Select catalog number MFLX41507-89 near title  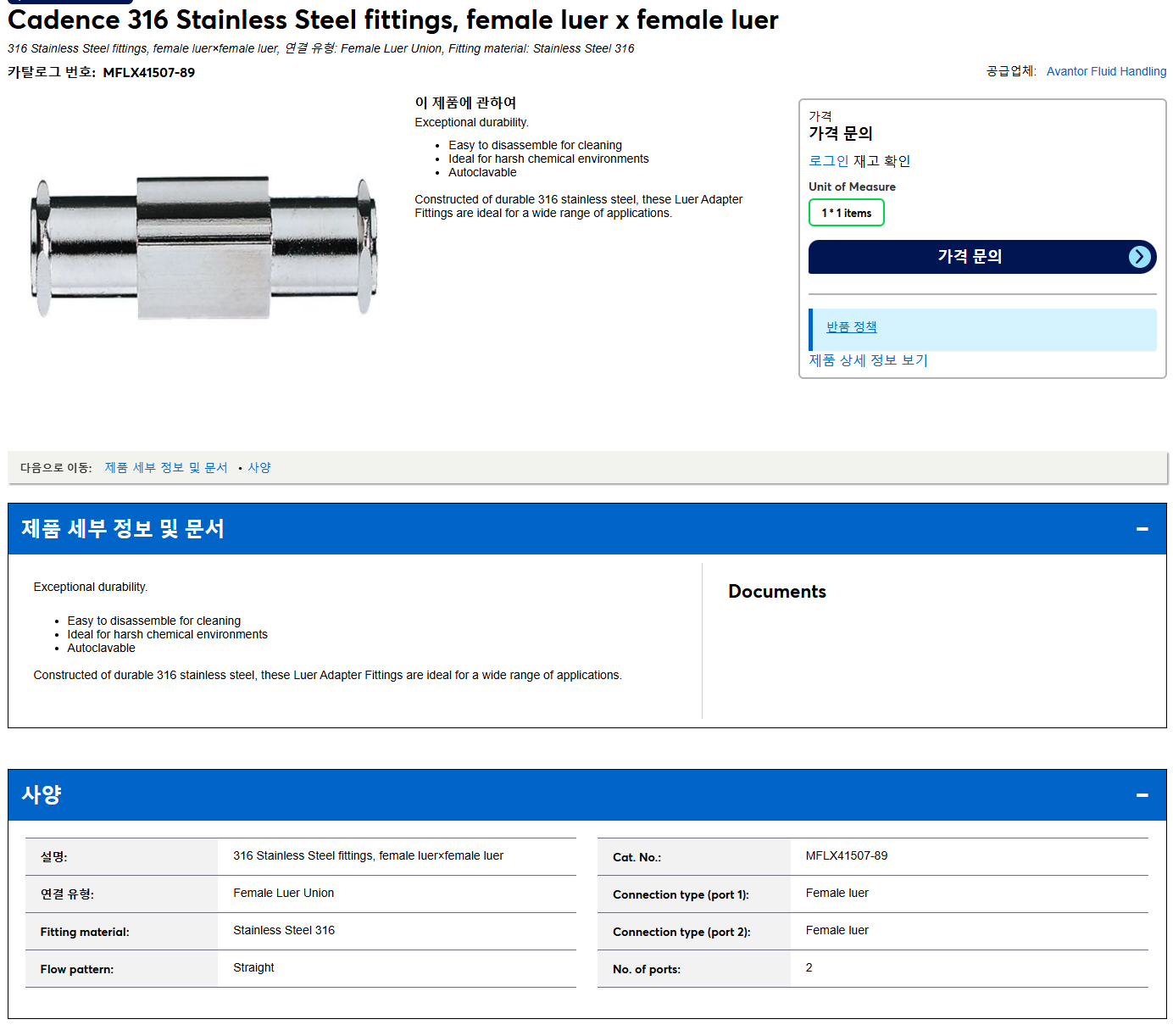coord(149,73)
